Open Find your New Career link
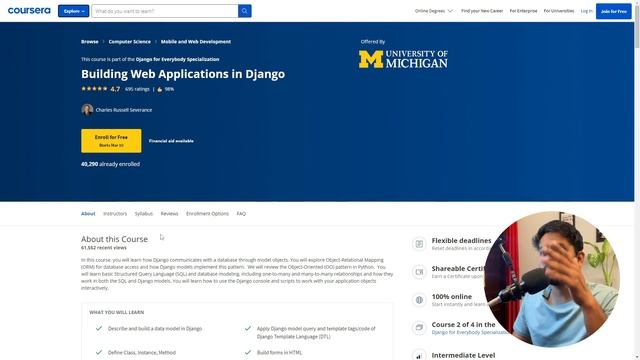 (x=482, y=11)
